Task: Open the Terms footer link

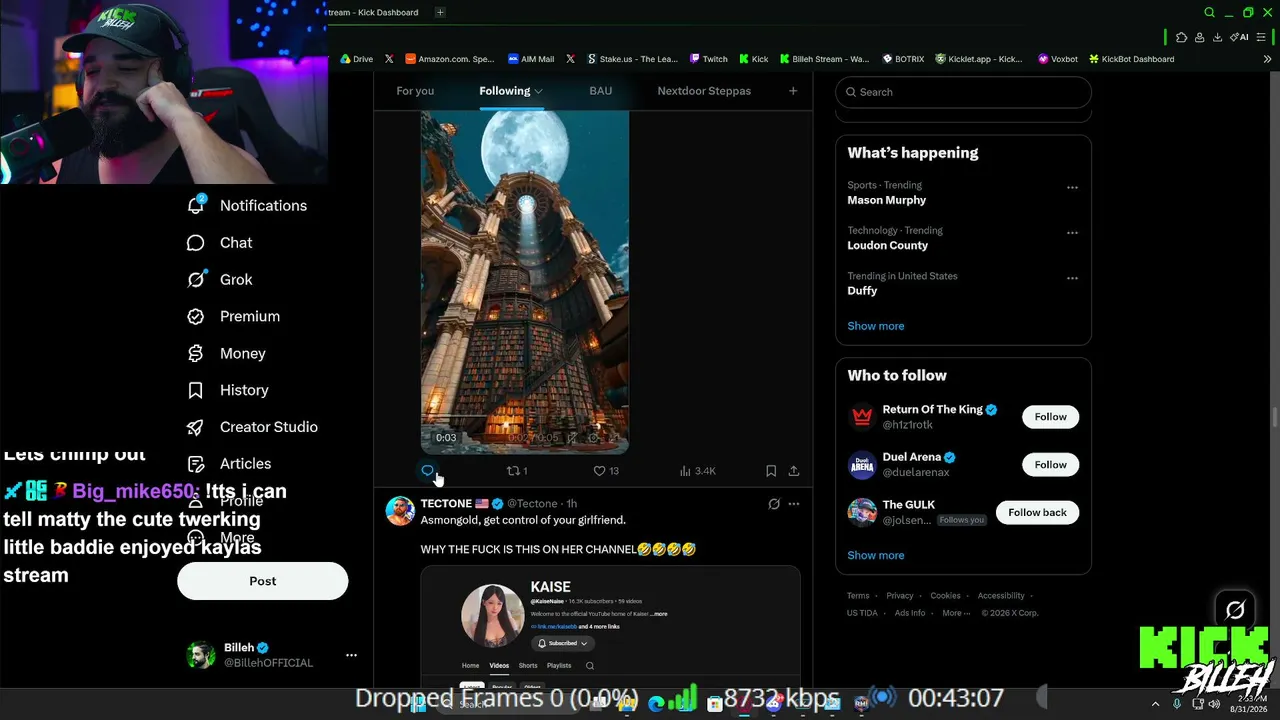Action: click(x=858, y=596)
